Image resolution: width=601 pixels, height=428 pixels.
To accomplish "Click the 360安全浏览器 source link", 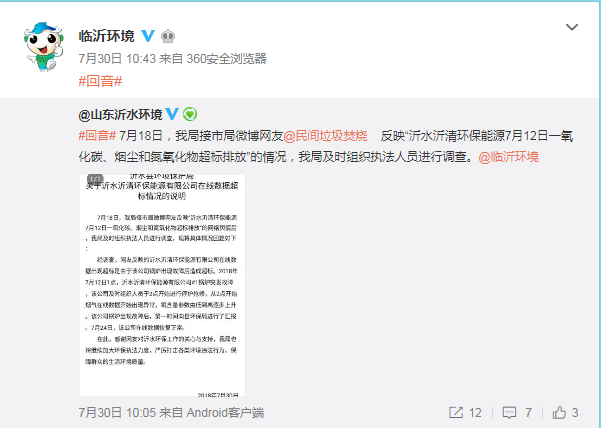I will tap(227, 59).
